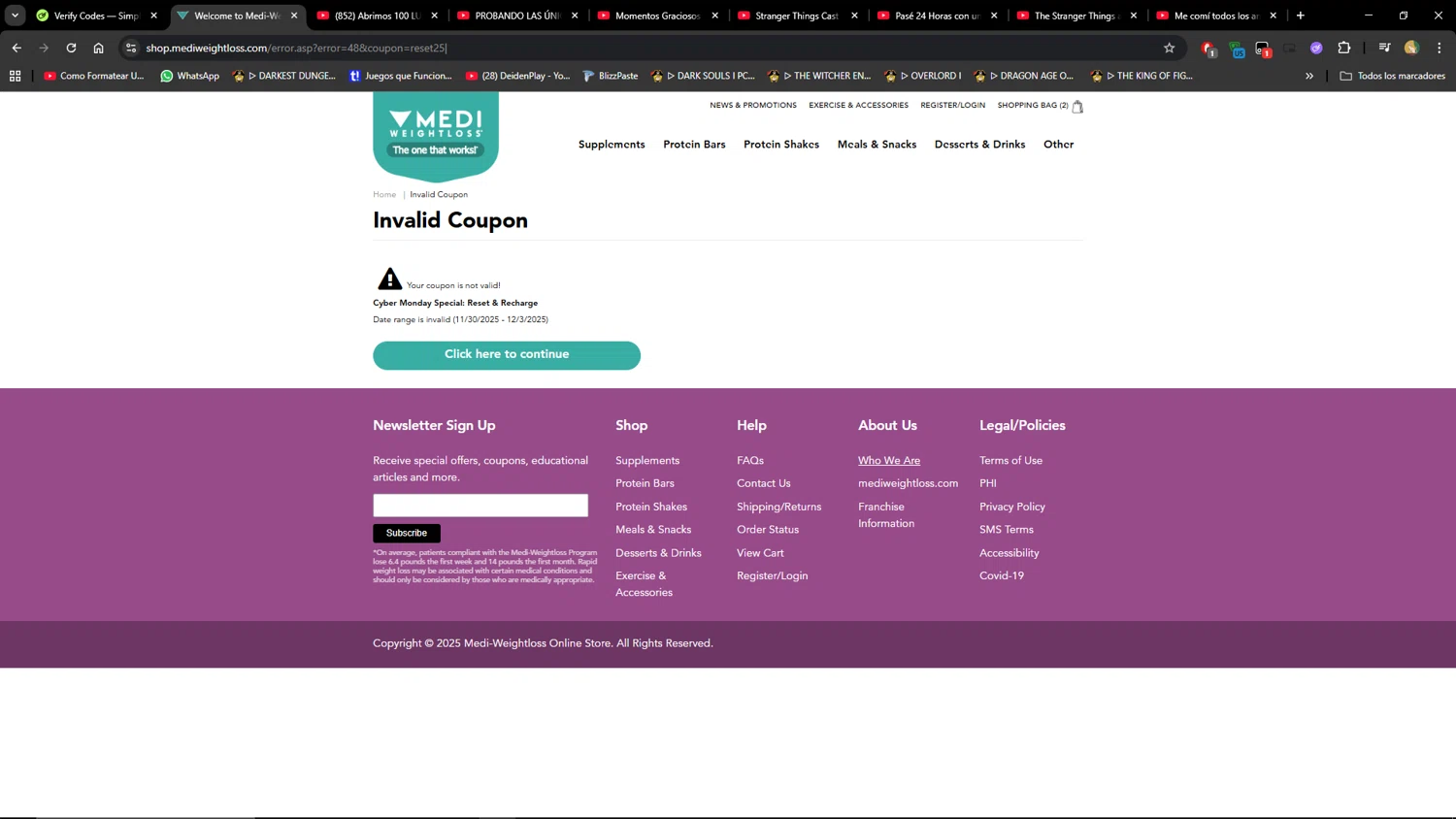
Task: Click the browser address bar URL
Action: 297,48
